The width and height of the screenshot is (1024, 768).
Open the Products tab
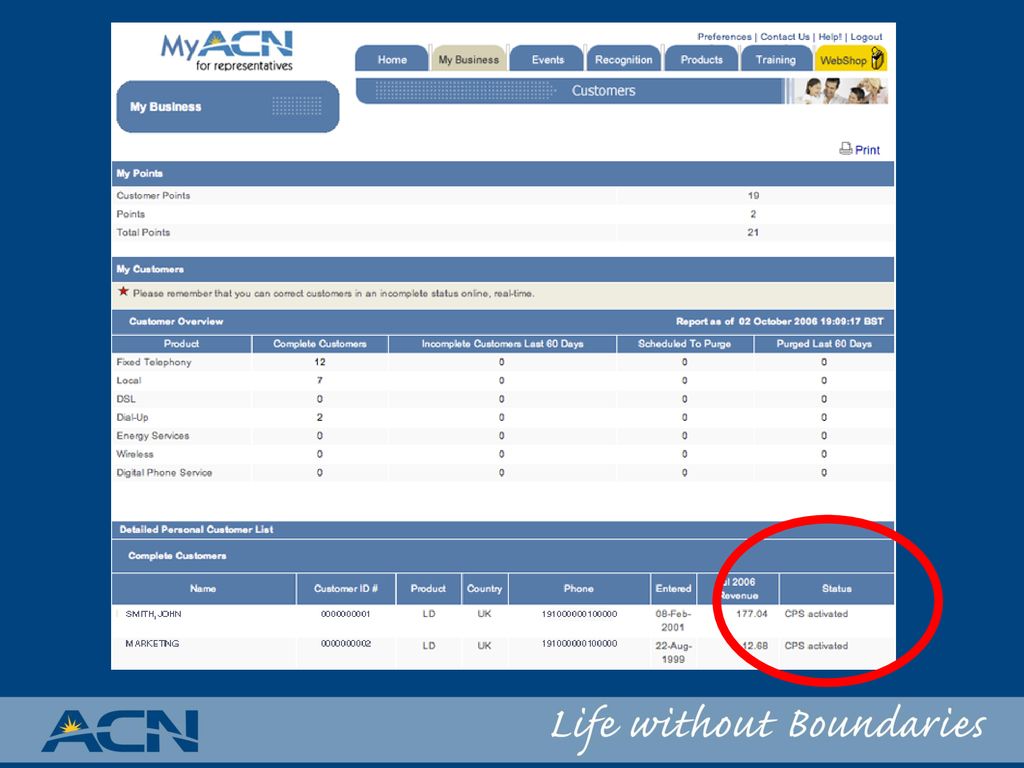click(x=701, y=59)
